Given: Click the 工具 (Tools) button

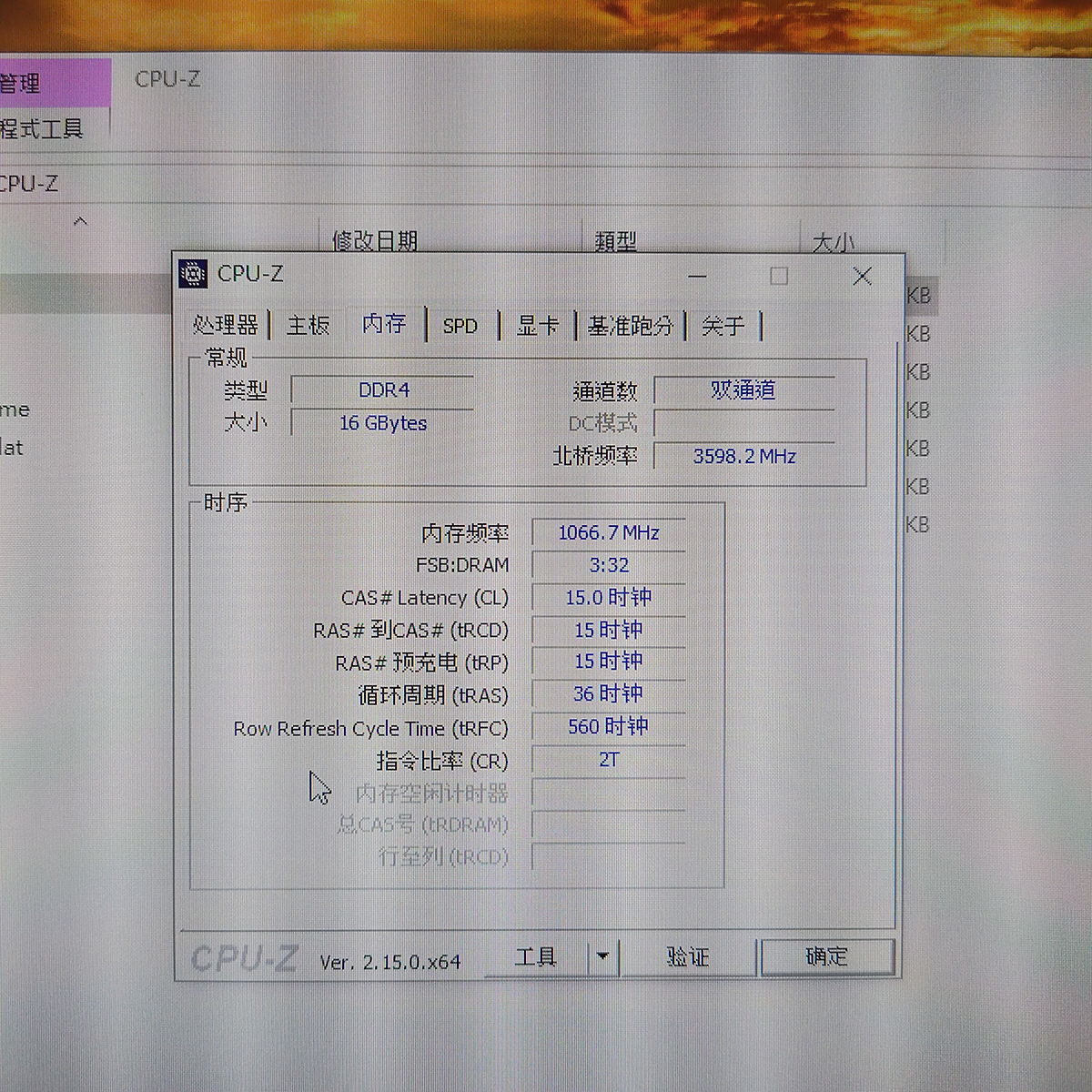Looking at the screenshot, I should click(536, 956).
